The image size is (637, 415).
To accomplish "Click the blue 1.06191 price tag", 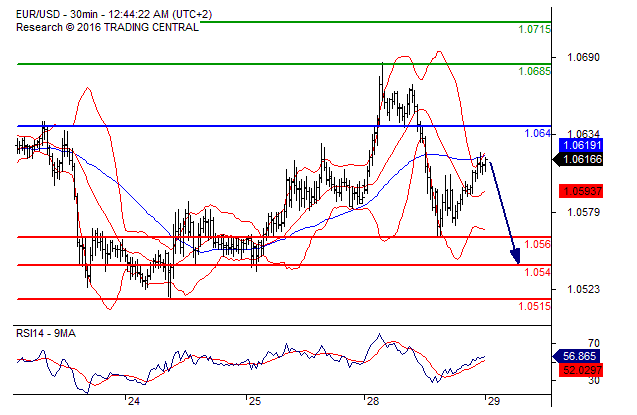I will pos(581,145).
